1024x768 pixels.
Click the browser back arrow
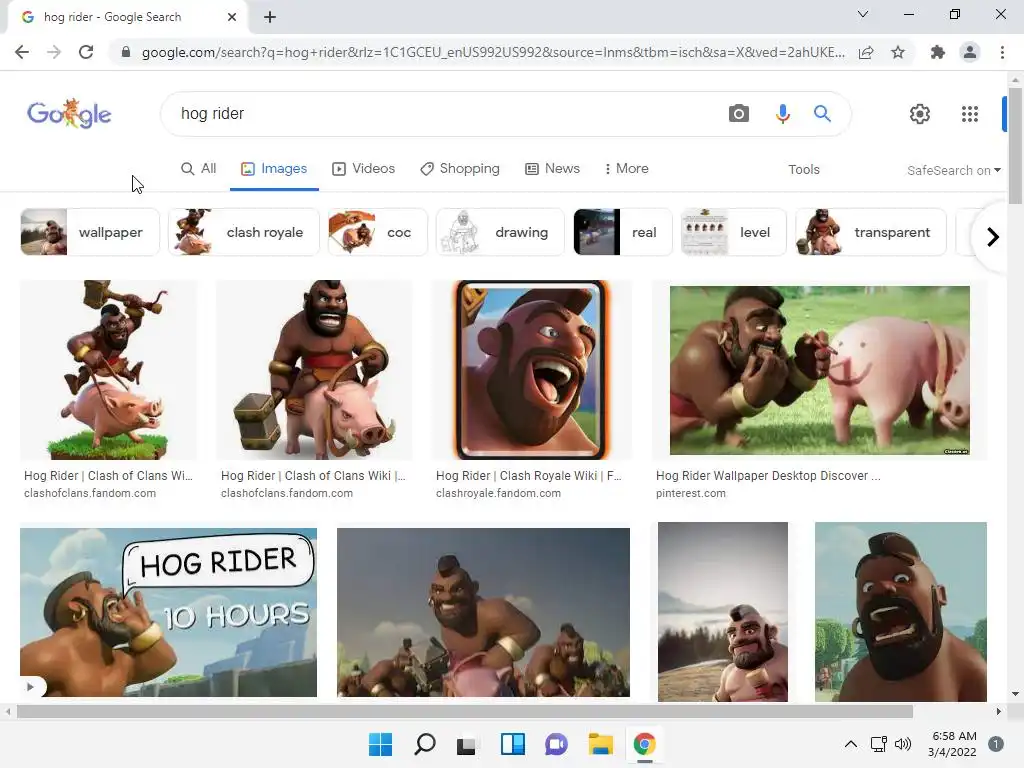point(22,52)
